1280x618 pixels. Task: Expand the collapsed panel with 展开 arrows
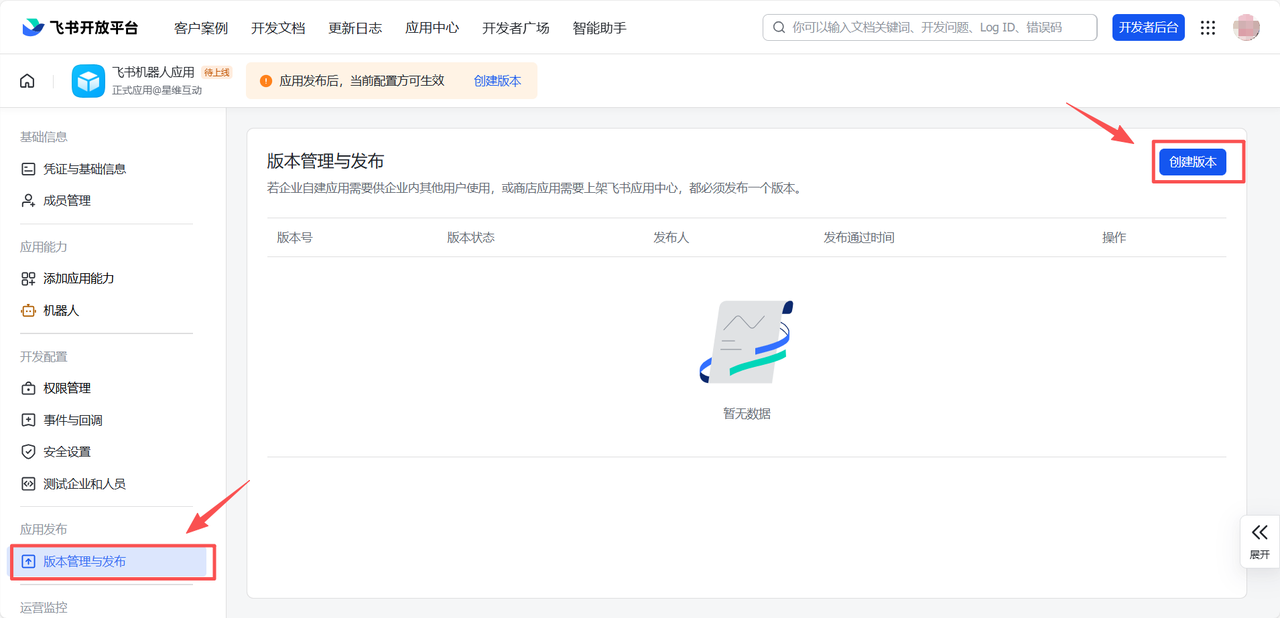click(1259, 541)
